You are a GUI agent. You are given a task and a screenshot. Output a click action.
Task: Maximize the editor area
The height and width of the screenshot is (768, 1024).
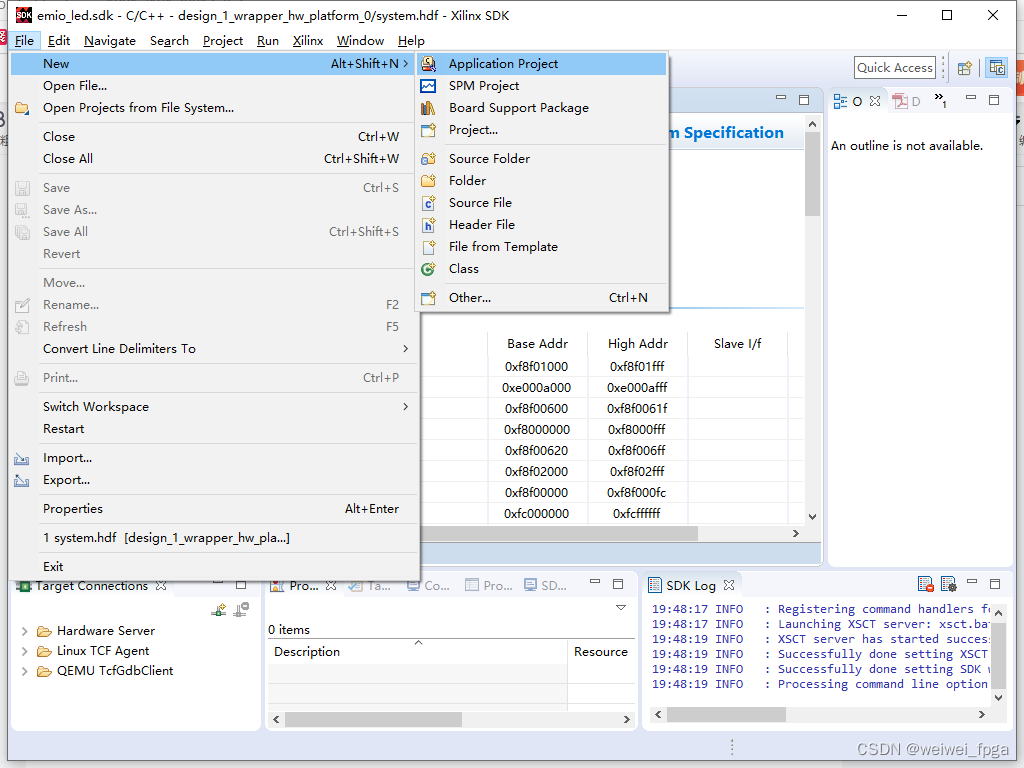click(804, 100)
